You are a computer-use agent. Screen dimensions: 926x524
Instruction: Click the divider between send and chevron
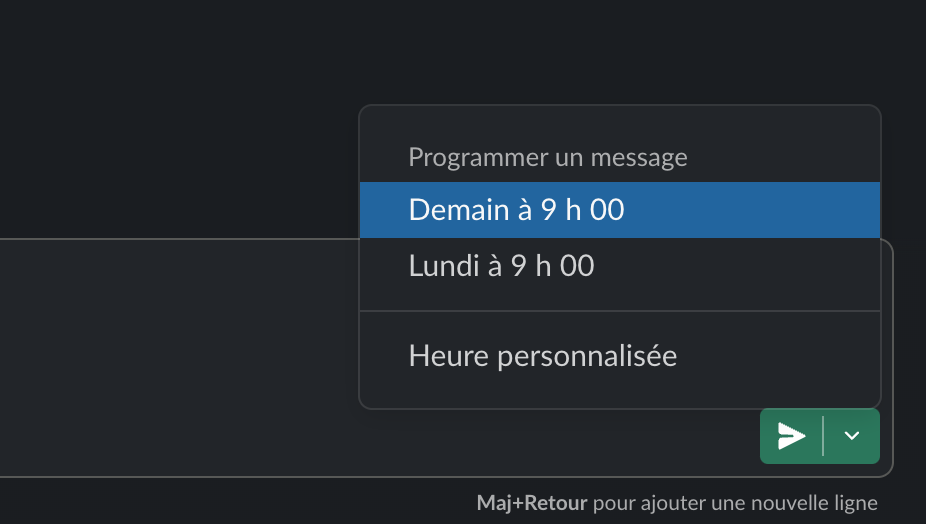[823, 436]
